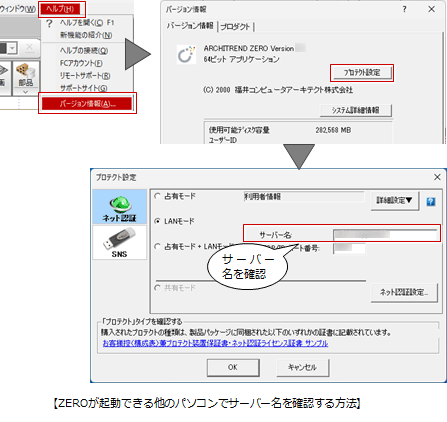Choose バージョン情報(A)... menu entry
Image resolution: width=447 pixels, height=422 pixels.
[x=87, y=104]
